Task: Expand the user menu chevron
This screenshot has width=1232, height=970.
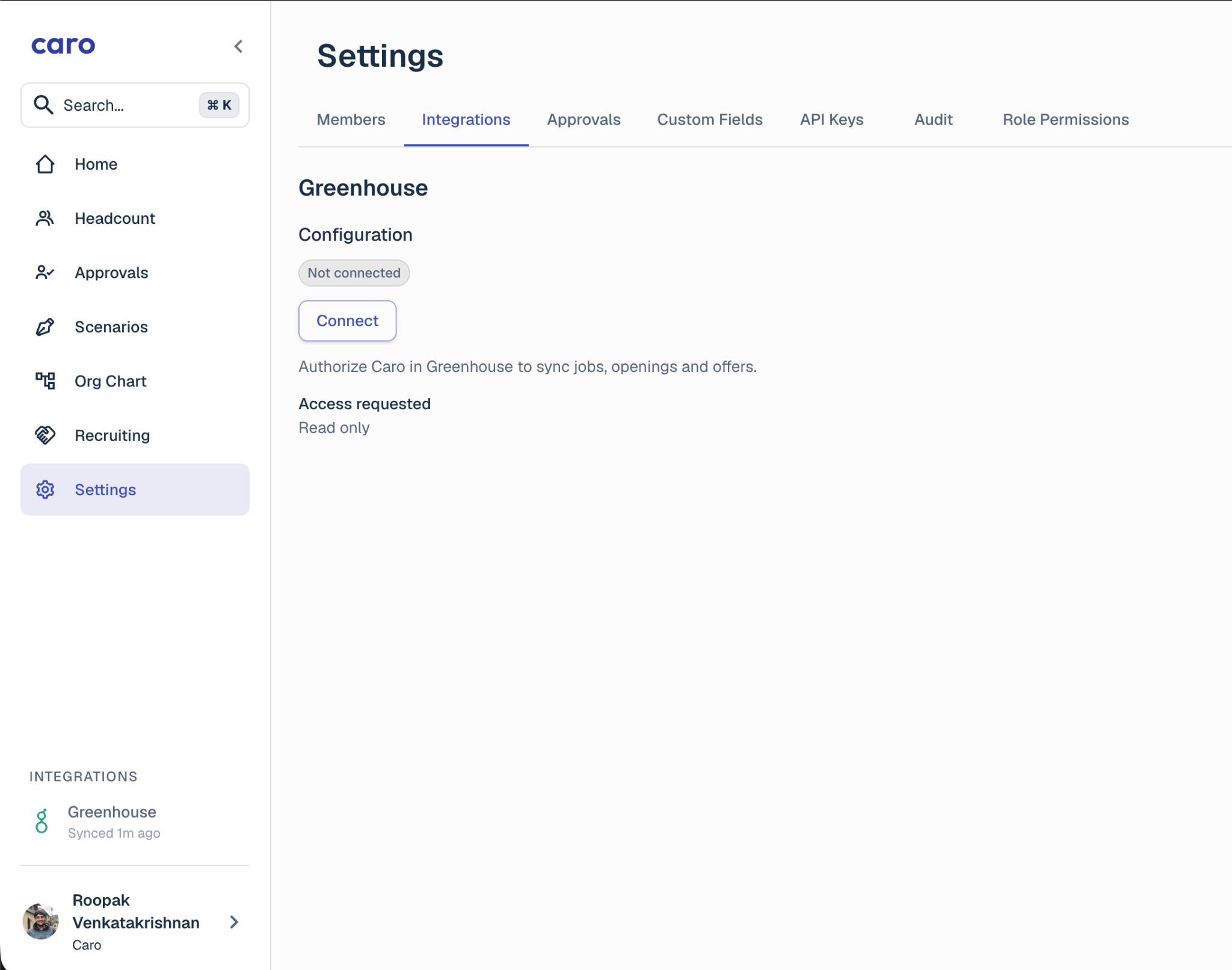Action: pos(234,922)
